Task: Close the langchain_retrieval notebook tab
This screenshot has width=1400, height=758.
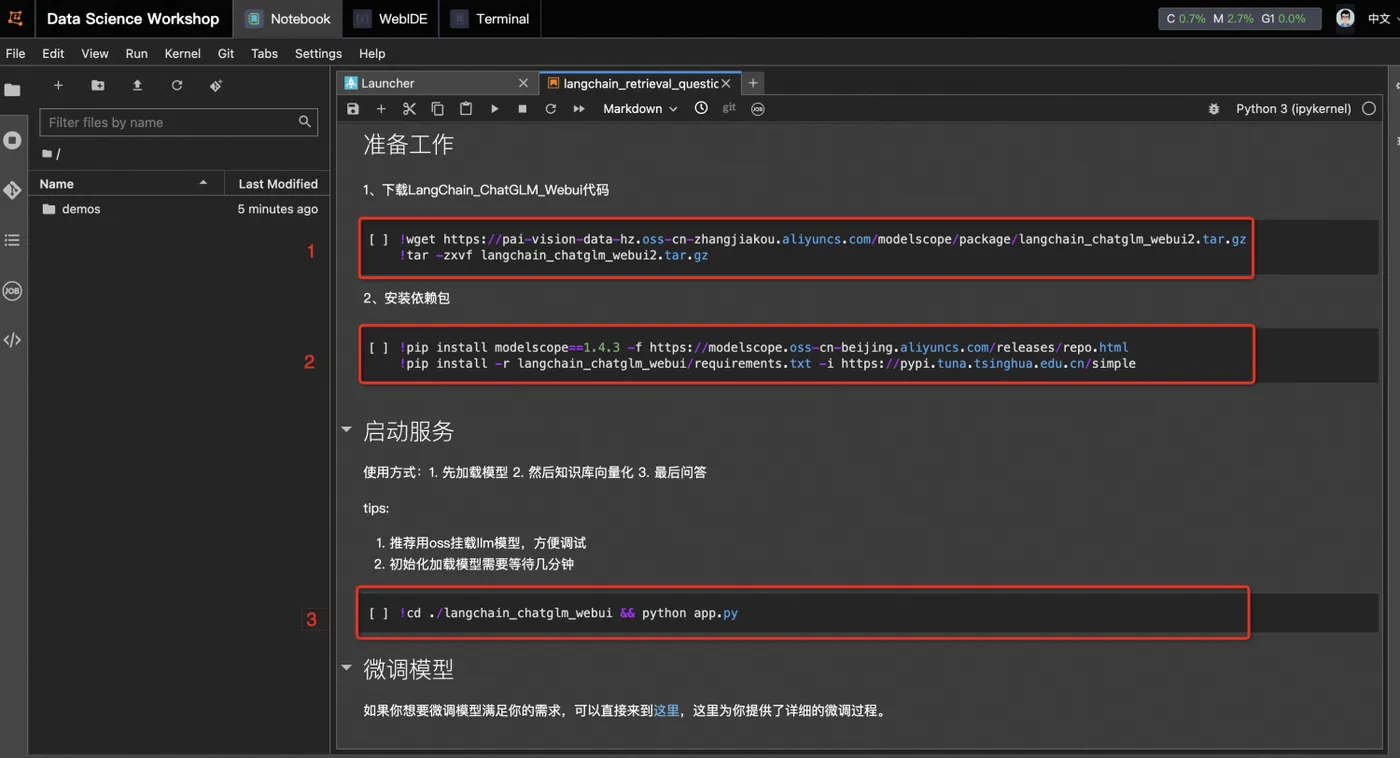Action: (726, 83)
